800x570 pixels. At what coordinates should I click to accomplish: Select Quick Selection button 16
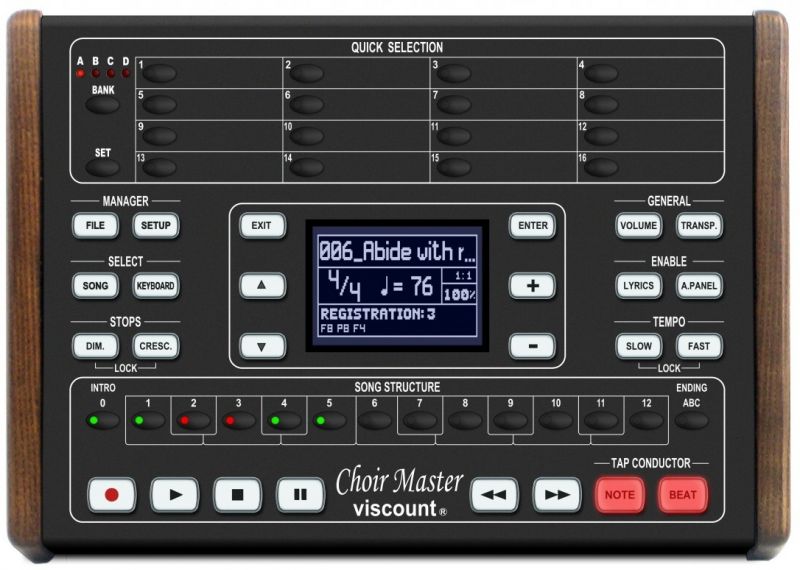pyautogui.click(x=601, y=167)
